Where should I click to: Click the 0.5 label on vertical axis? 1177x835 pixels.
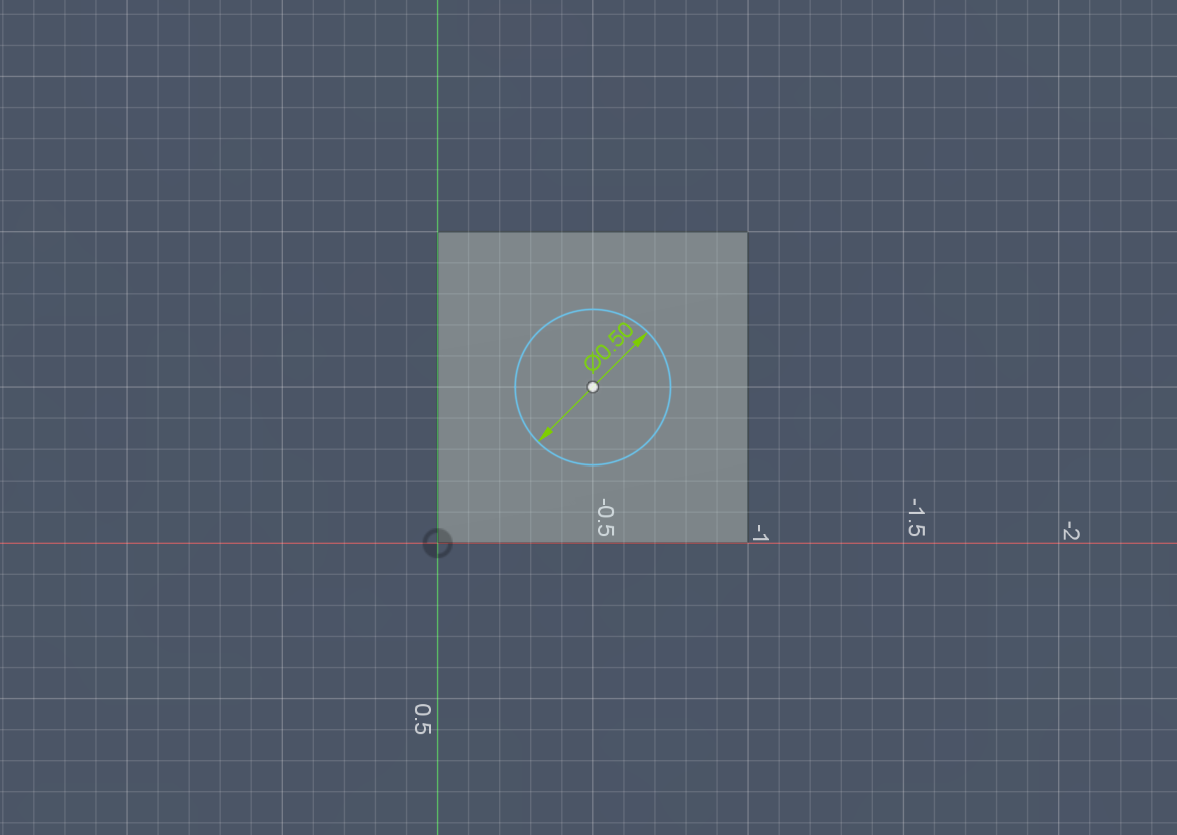423,718
